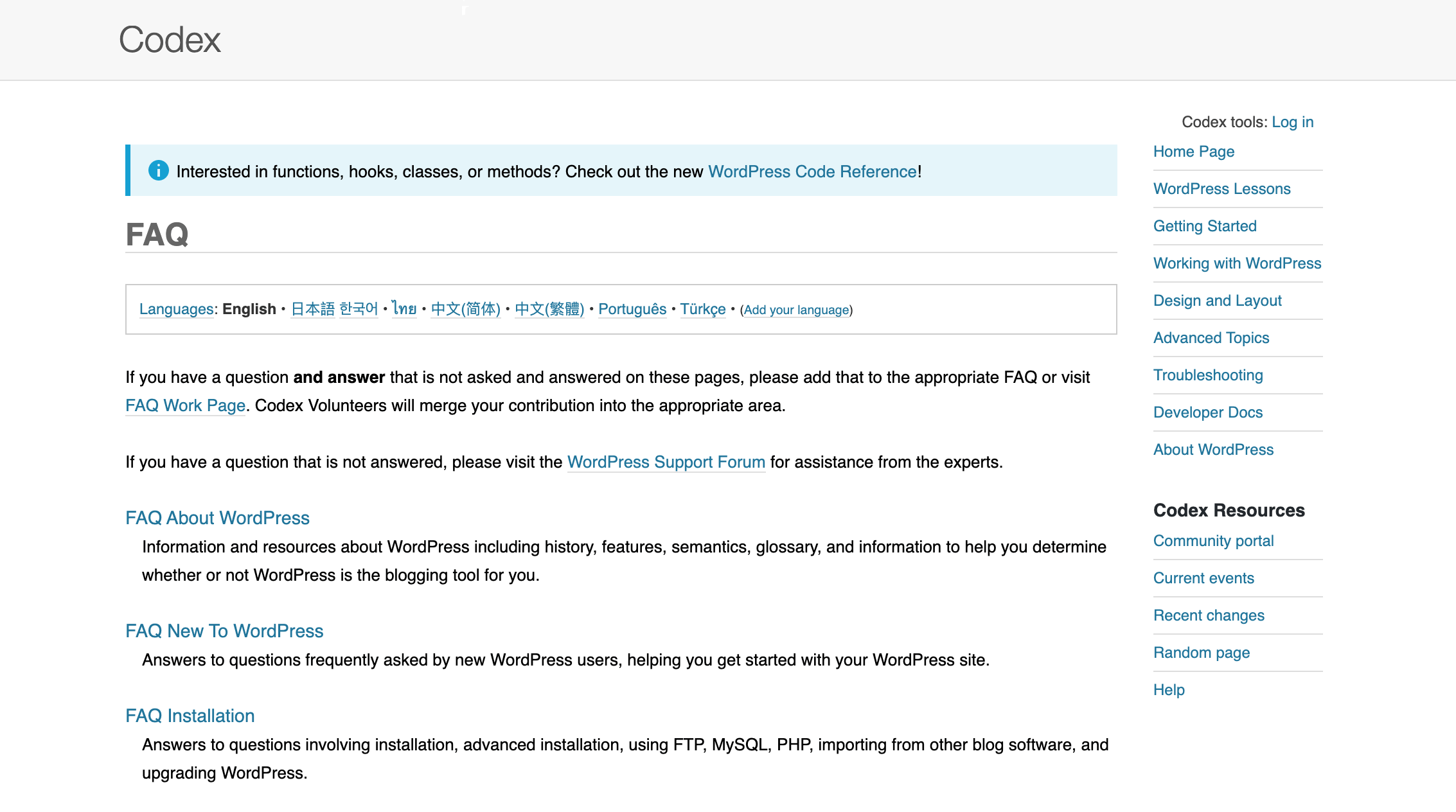
Task: Switch to Português language
Action: [x=632, y=309]
